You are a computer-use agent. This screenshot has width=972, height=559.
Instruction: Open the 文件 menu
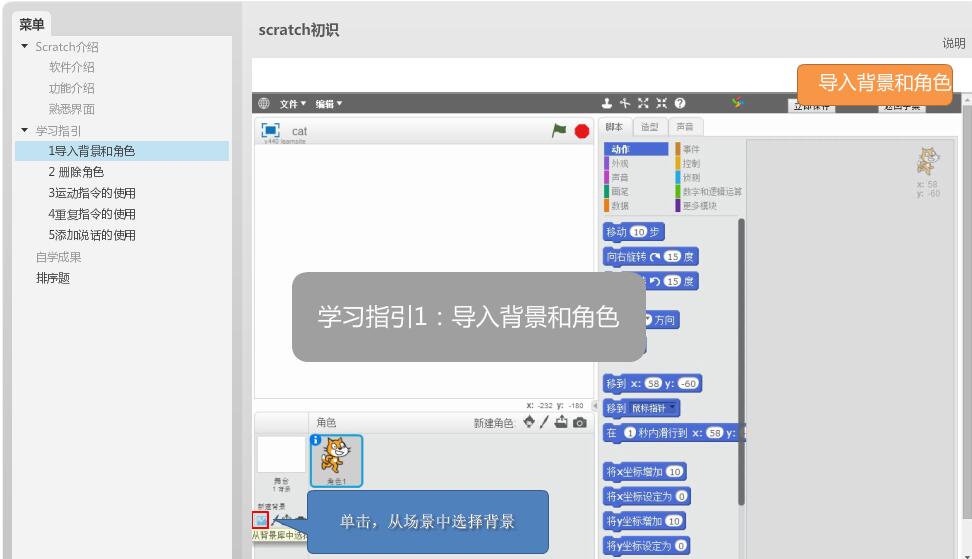(293, 103)
